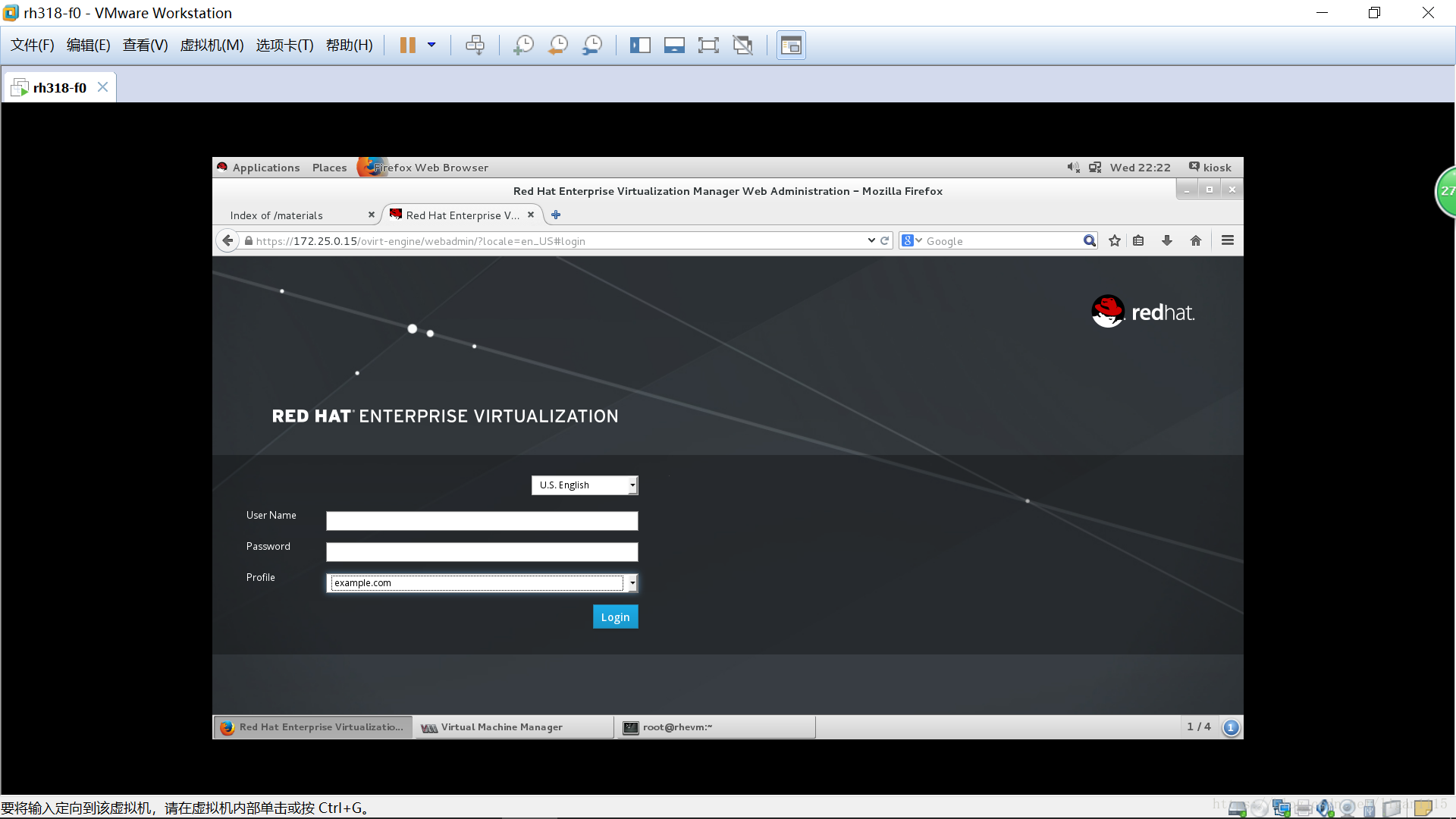Open the snapshot manager
Viewport: 1456px width, 819px height.
[592, 45]
